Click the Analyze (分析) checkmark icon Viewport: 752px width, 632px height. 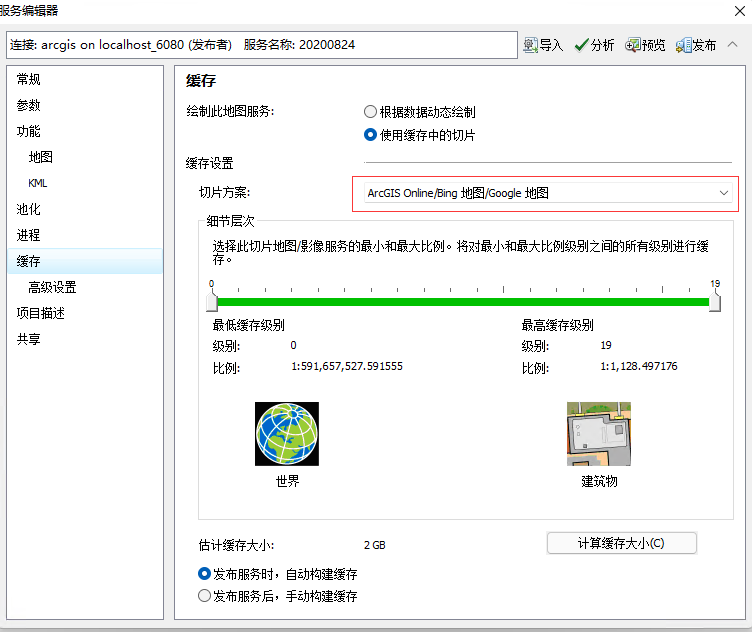coord(581,45)
